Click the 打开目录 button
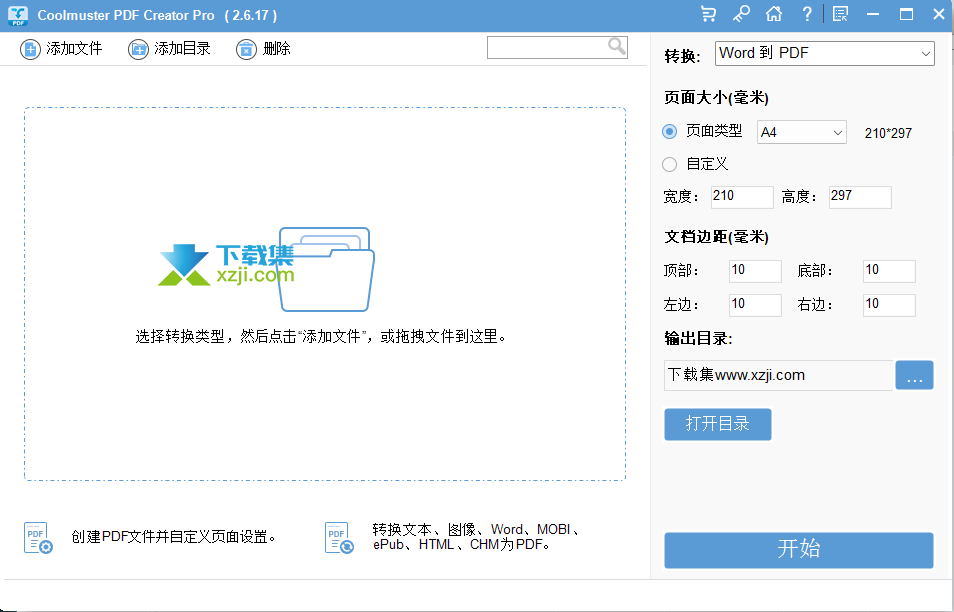 [718, 424]
